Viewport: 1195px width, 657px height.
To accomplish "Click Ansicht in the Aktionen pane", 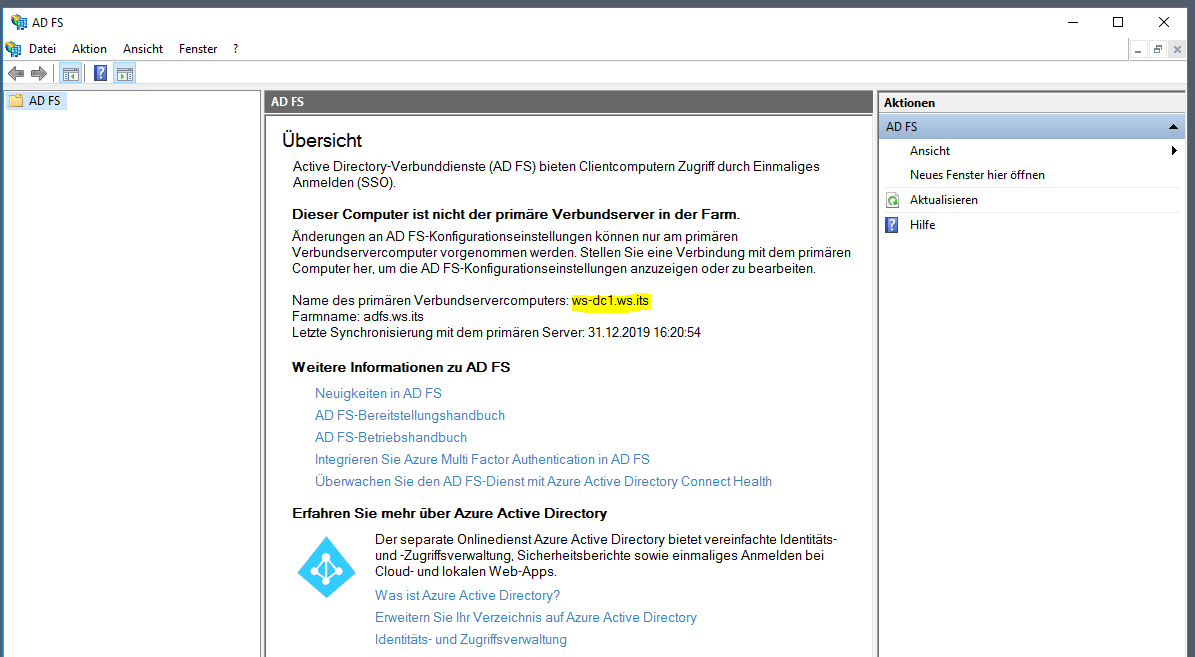I will (x=930, y=151).
